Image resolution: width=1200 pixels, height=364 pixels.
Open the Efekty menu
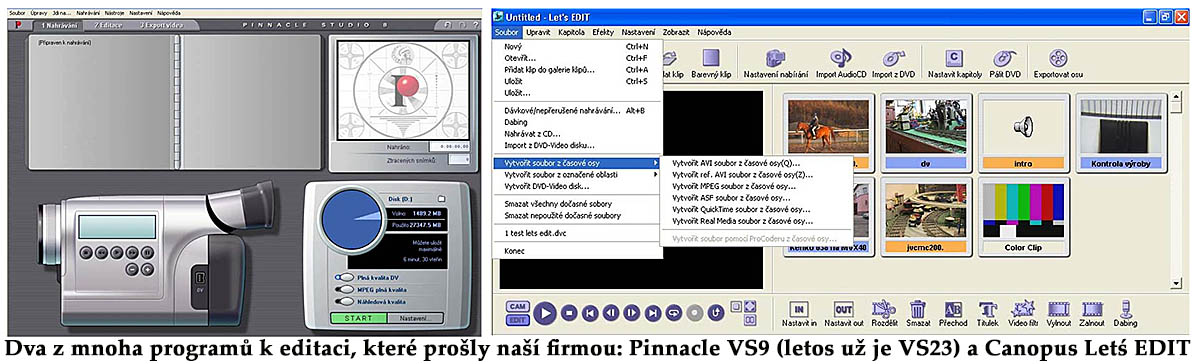[603, 32]
